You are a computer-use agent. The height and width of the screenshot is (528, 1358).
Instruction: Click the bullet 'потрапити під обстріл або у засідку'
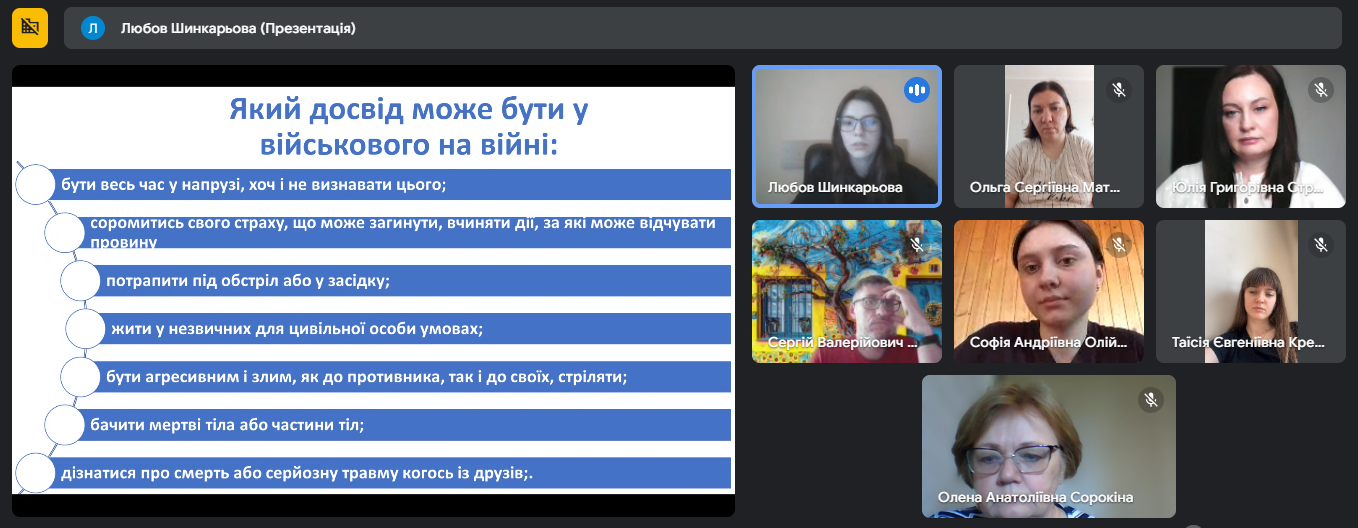pos(248,281)
